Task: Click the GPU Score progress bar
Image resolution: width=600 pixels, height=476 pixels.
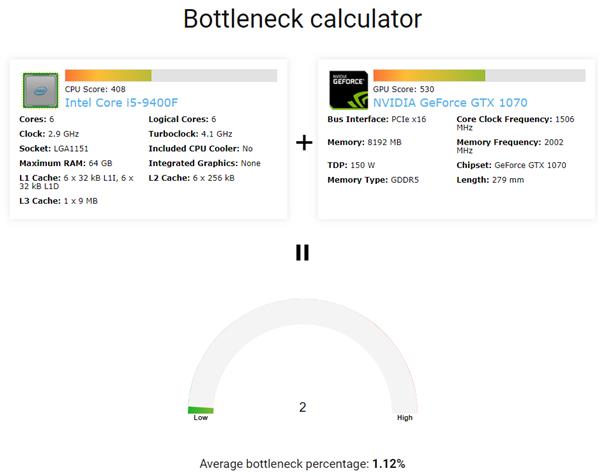Action: (478, 75)
